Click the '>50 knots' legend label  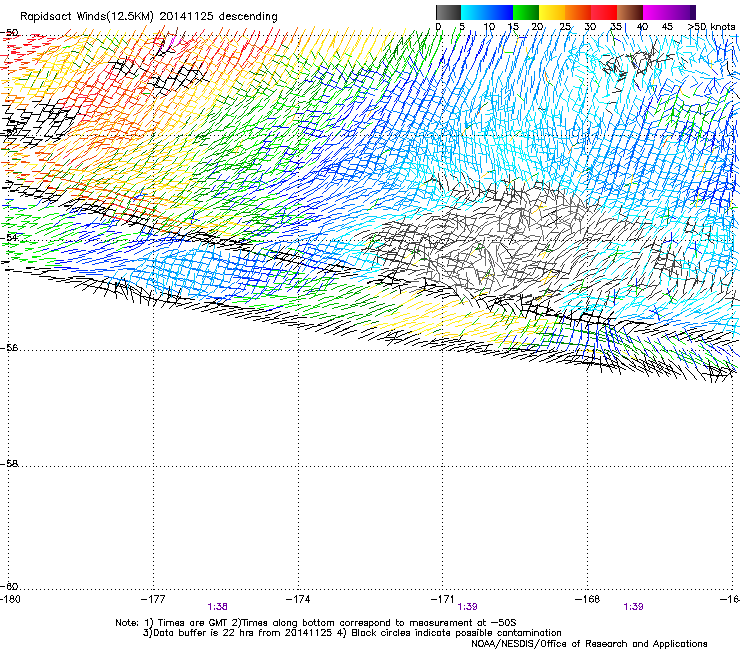point(711,27)
